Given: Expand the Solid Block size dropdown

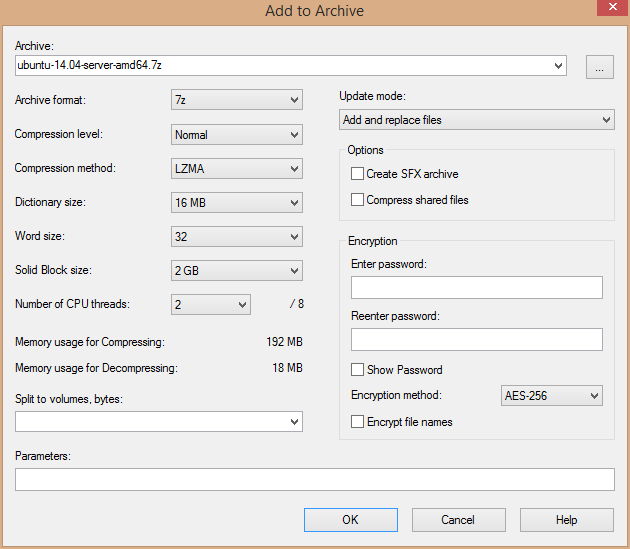Looking at the screenshot, I should click(x=237, y=270).
